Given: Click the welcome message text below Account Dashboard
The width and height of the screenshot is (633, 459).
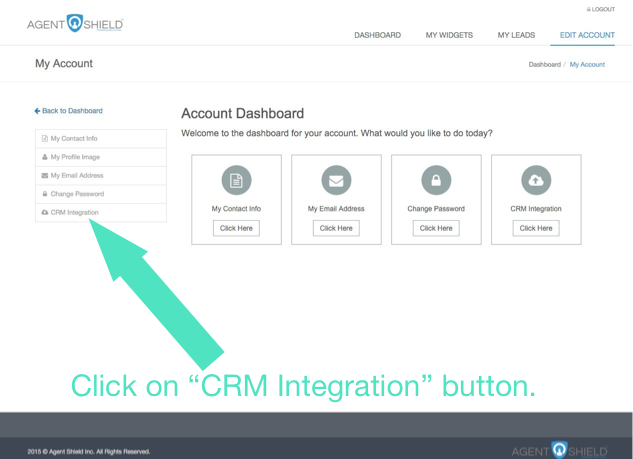Looking at the screenshot, I should pos(337,133).
